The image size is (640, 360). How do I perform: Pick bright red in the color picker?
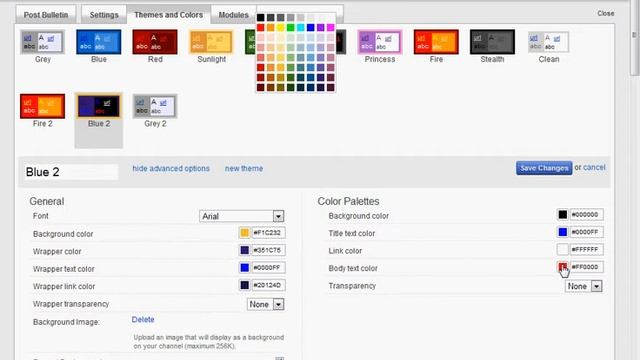coord(260,27)
